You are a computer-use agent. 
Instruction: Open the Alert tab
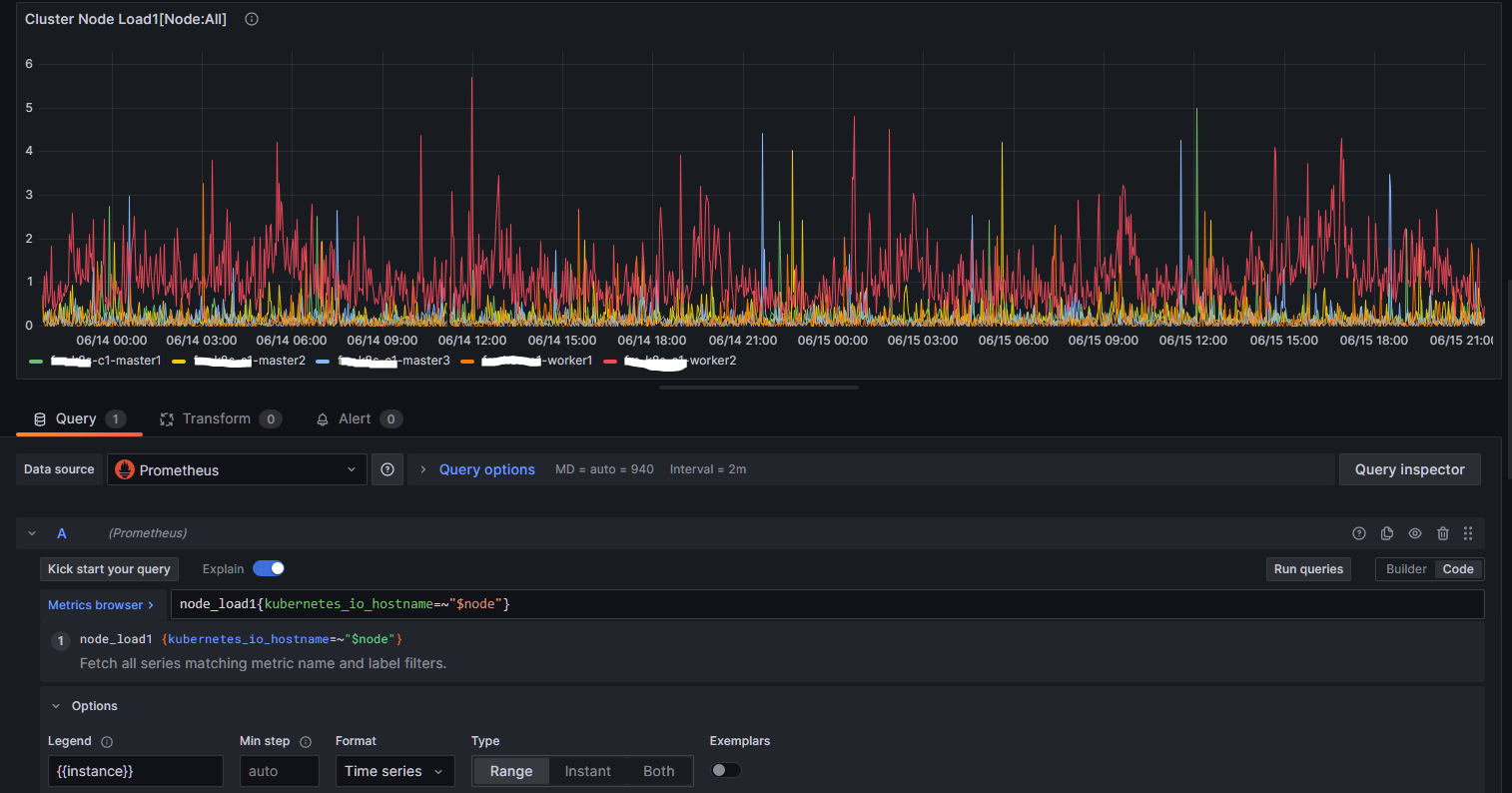click(x=354, y=418)
